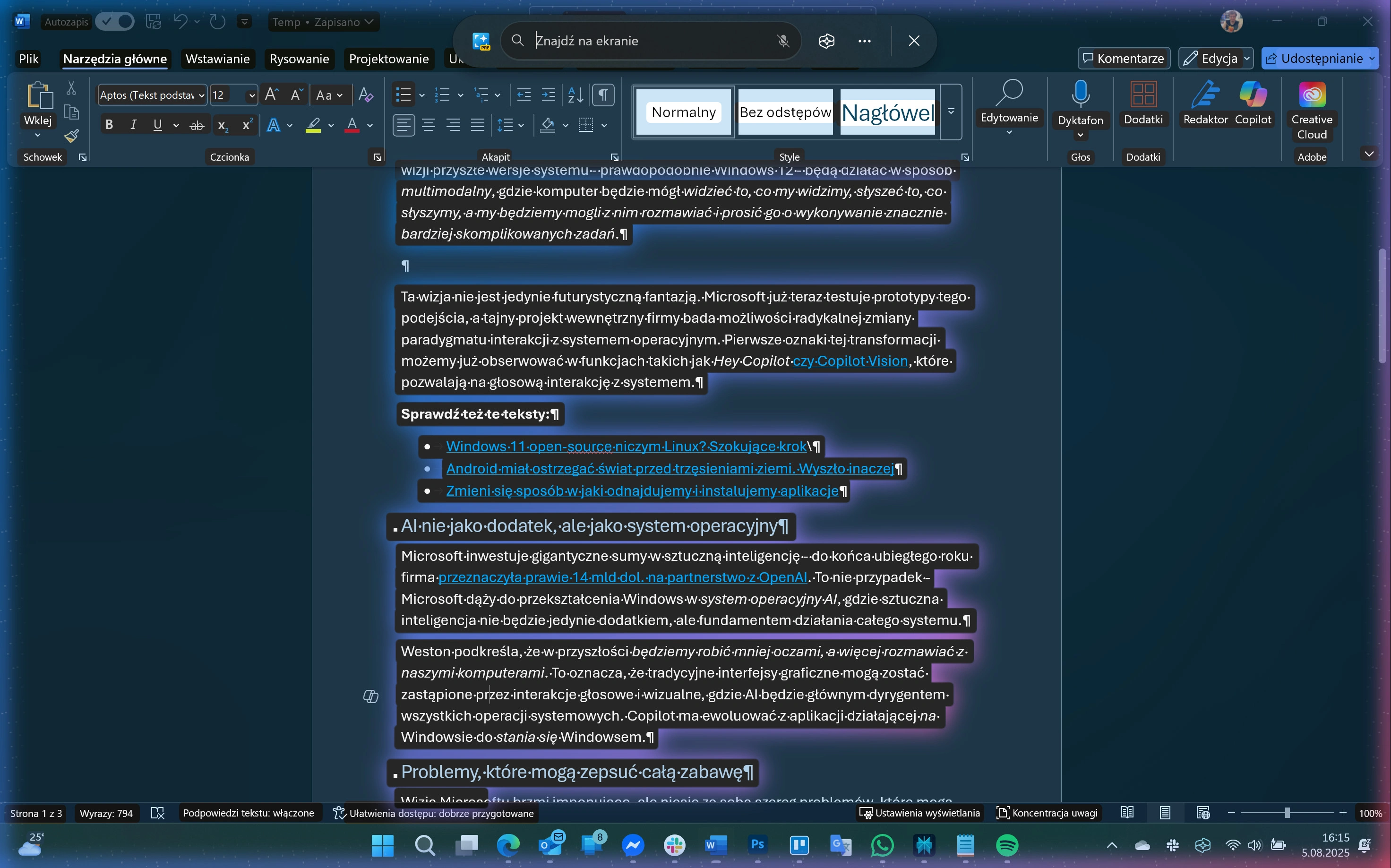Apply the yellow text highlight color
The height and width of the screenshot is (868, 1391).
313,125
